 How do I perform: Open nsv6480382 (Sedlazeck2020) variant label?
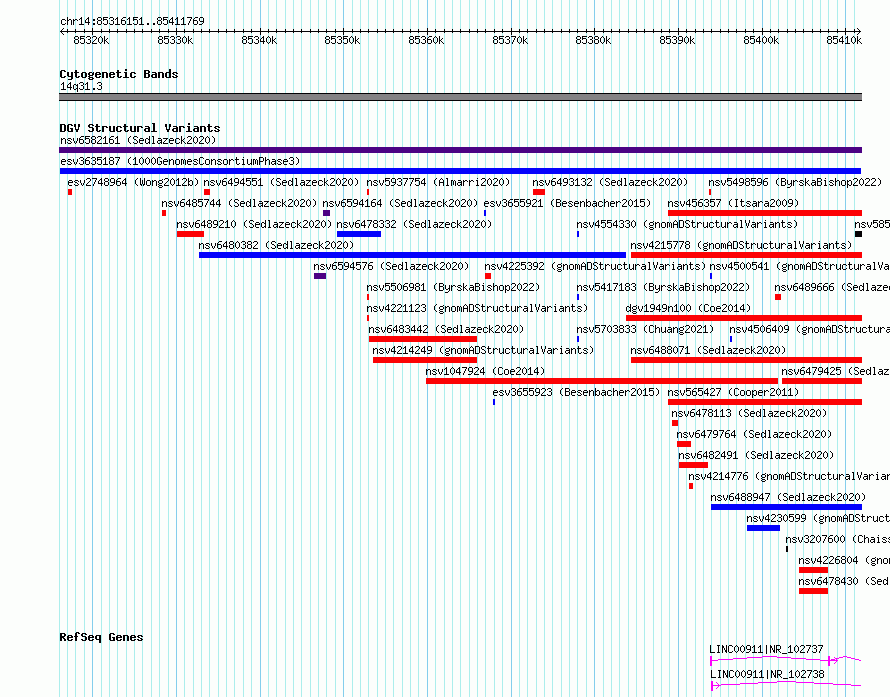point(276,245)
